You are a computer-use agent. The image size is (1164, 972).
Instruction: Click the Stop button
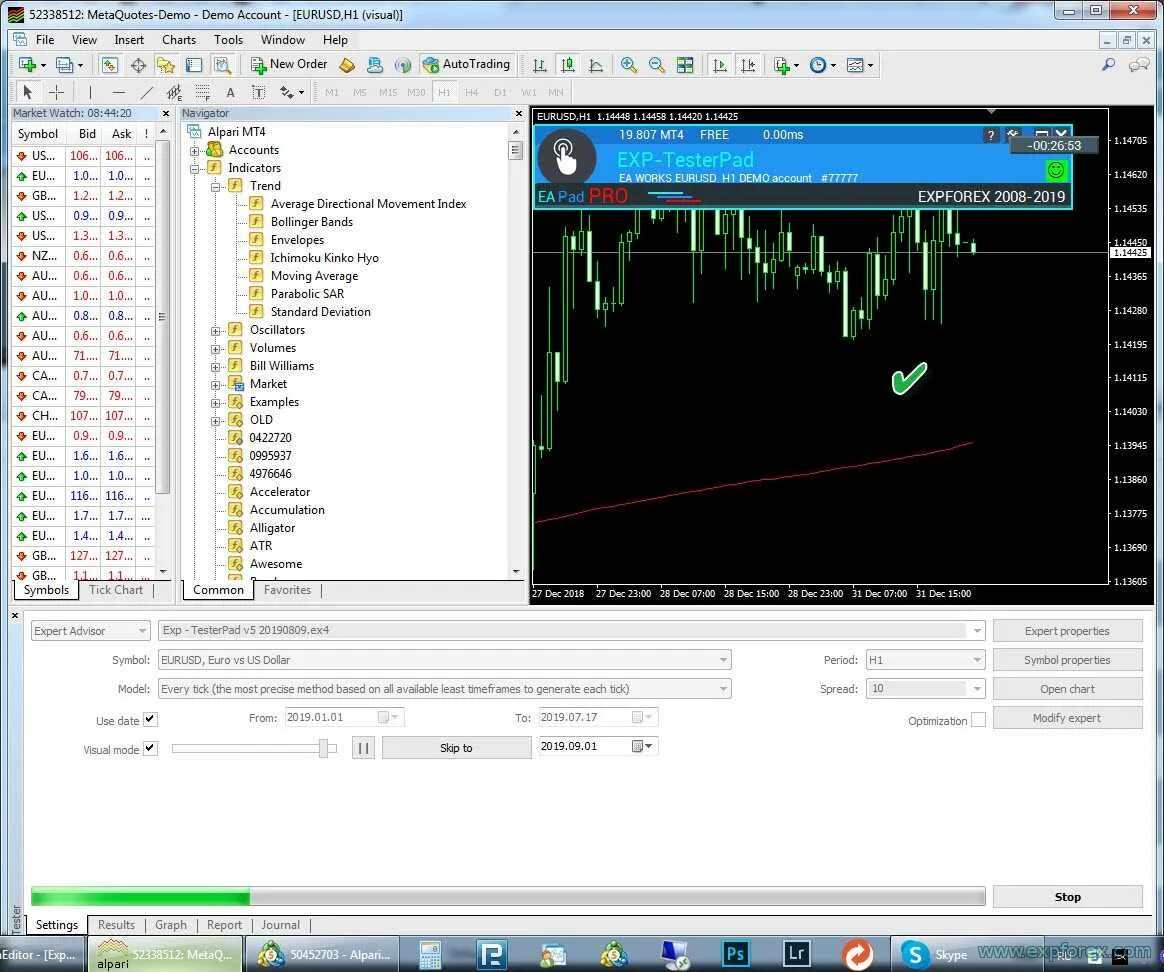(x=1067, y=896)
